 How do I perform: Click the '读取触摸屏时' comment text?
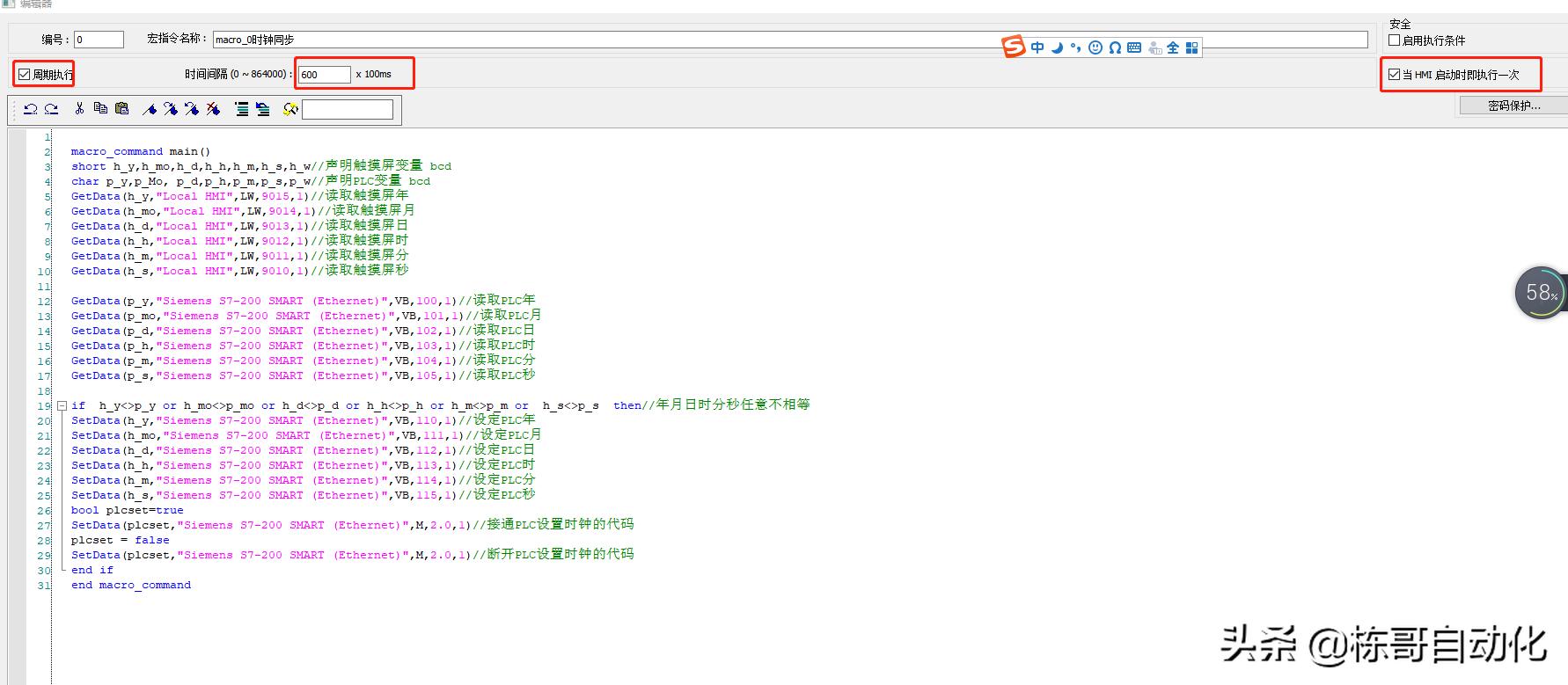coord(367,240)
